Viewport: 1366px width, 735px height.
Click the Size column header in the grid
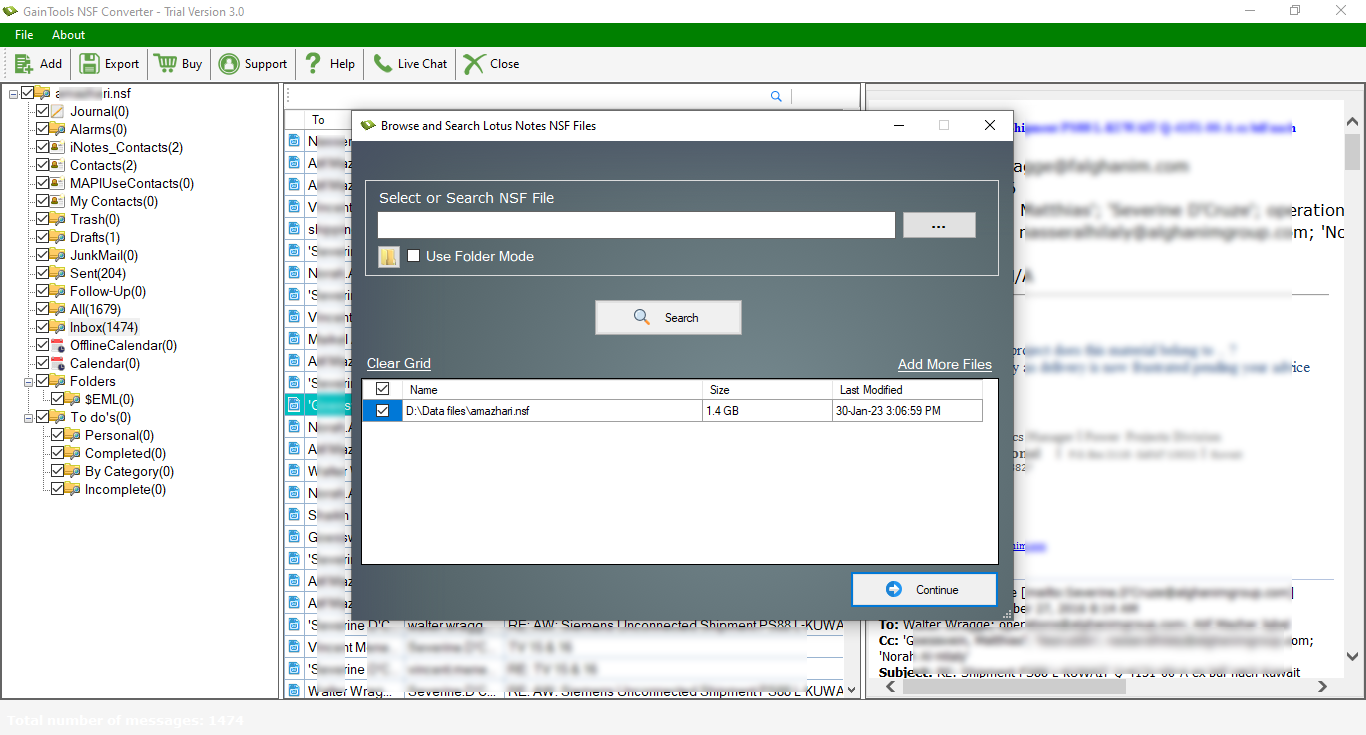click(768, 389)
